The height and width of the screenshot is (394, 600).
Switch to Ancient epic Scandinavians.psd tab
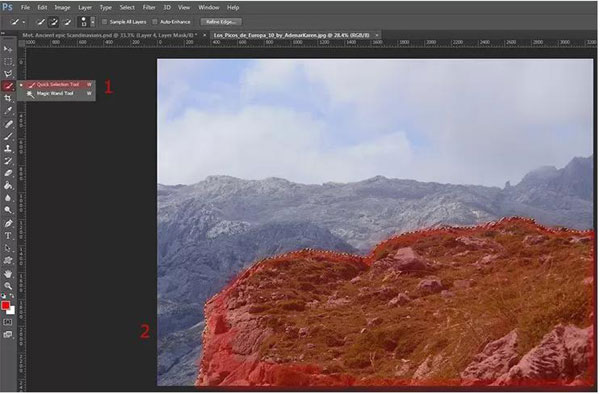(x=109, y=35)
